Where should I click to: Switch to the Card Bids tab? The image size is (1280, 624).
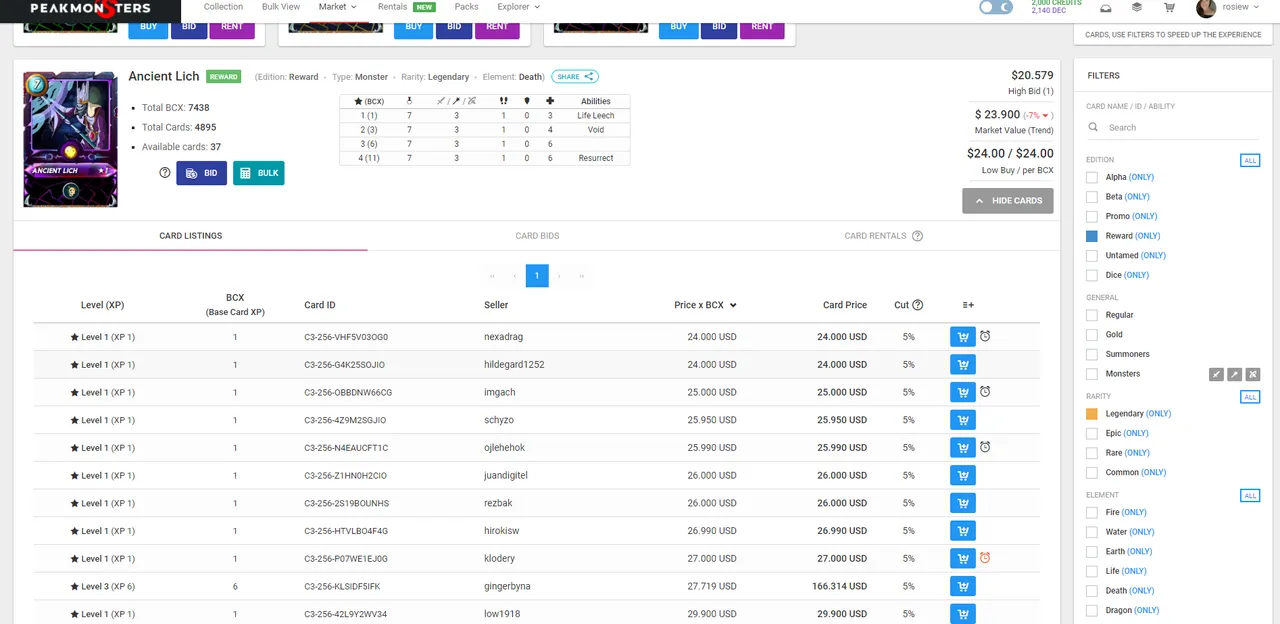point(537,236)
